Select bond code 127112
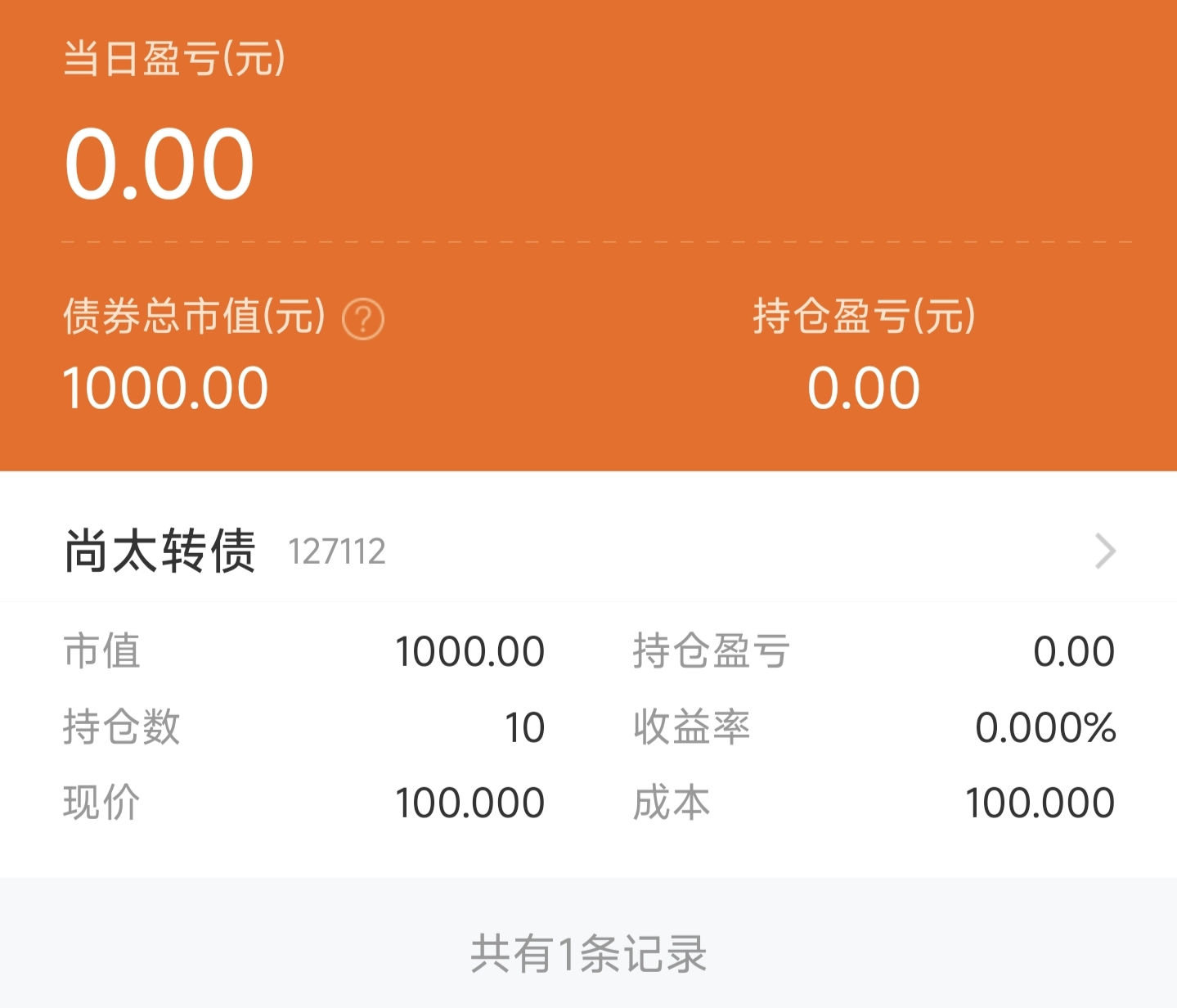1177x1008 pixels. point(336,552)
